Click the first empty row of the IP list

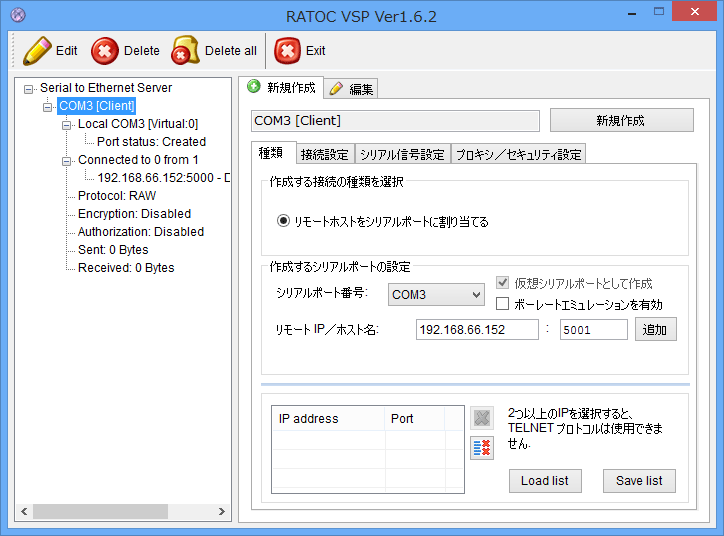tap(368, 440)
